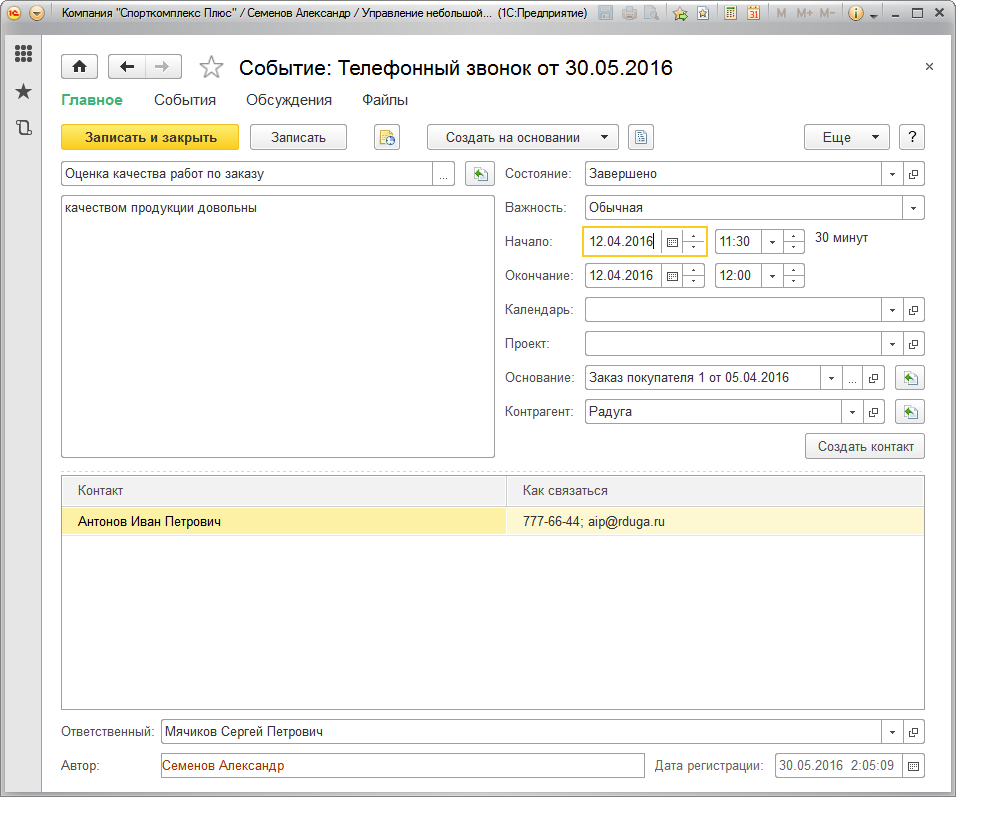Open calendar picker for Дата регистрации
988x829 pixels.
point(913,766)
